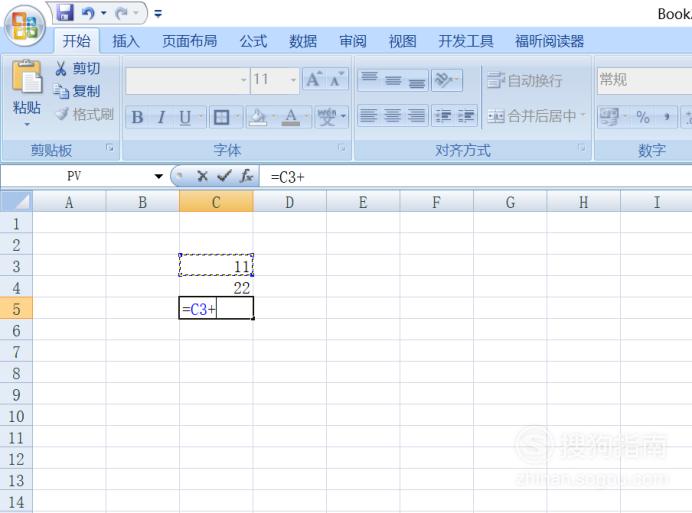
Task: Confirm formula entry with checkmark
Action: 224,177
